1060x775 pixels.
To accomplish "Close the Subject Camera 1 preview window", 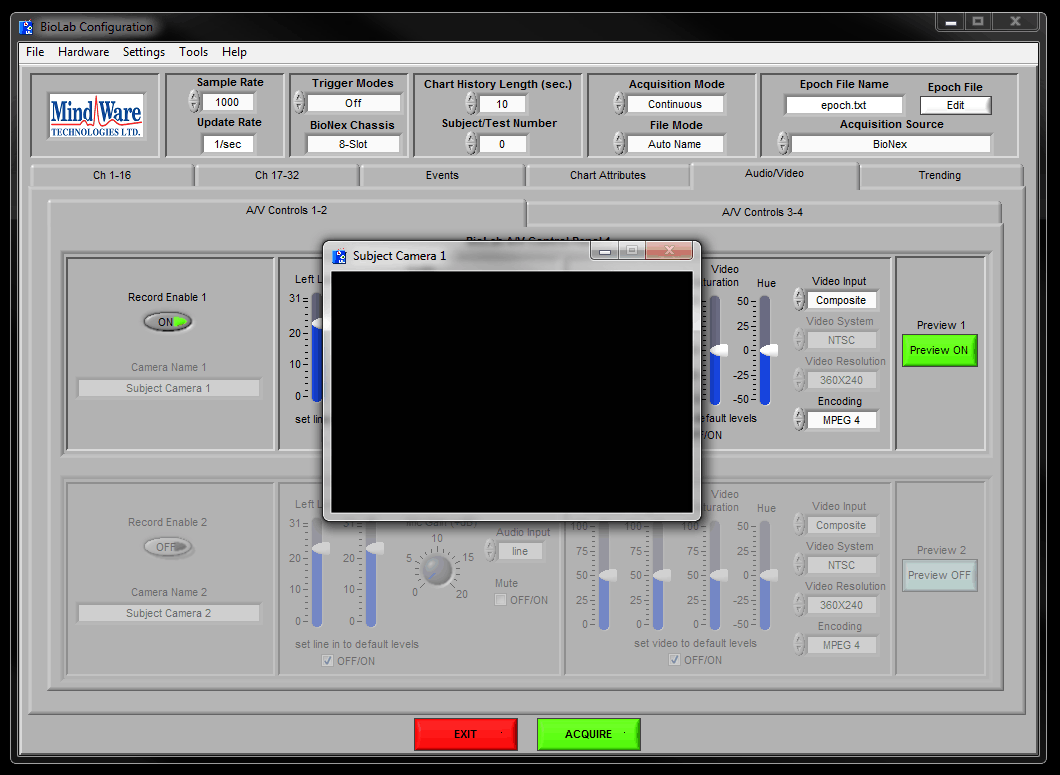I will click(x=669, y=250).
